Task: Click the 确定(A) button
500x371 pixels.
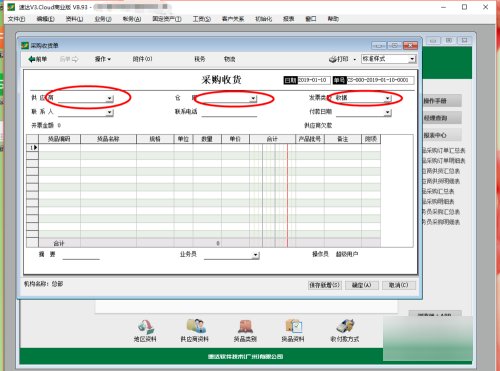Action: [362, 285]
